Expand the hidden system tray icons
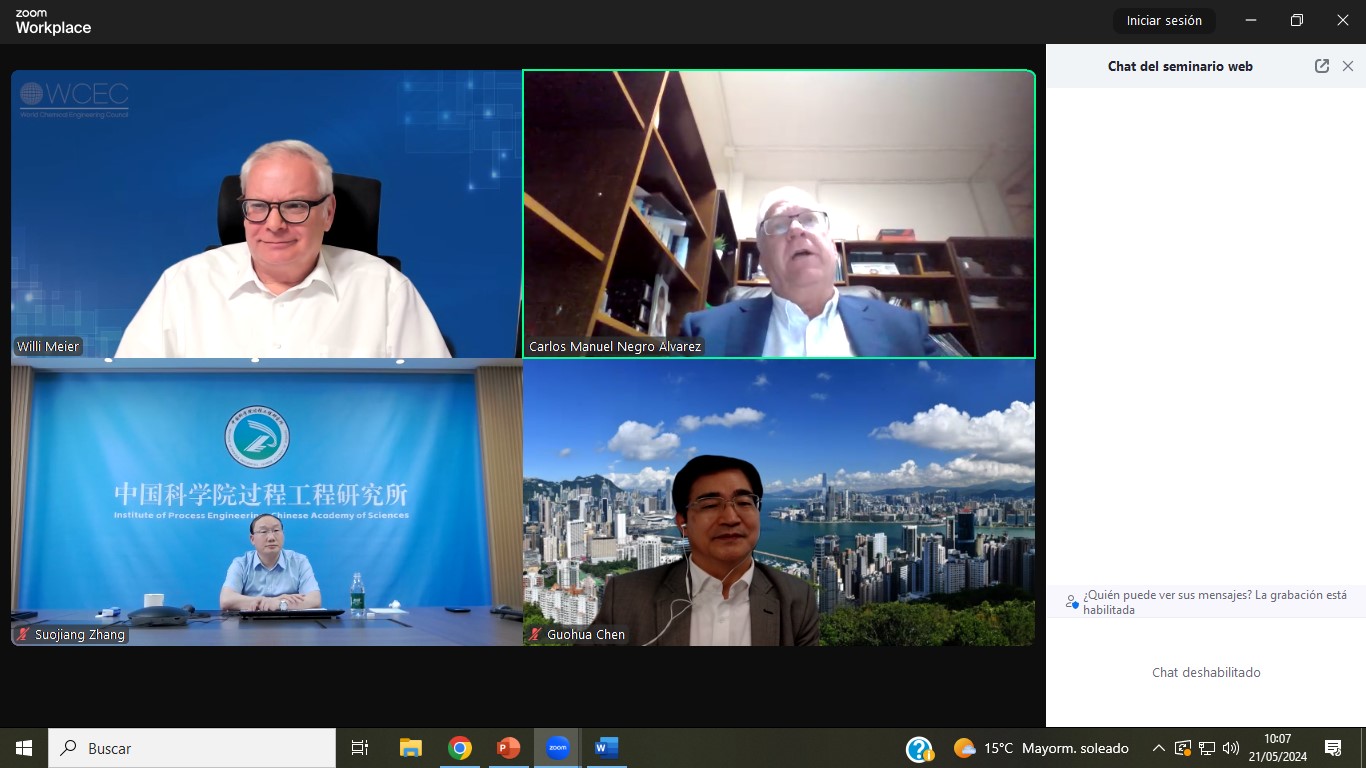The image size is (1366, 768). 1158,748
